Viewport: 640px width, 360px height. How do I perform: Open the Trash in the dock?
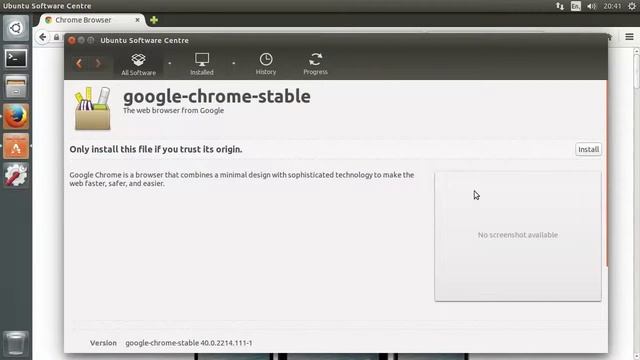click(16, 343)
